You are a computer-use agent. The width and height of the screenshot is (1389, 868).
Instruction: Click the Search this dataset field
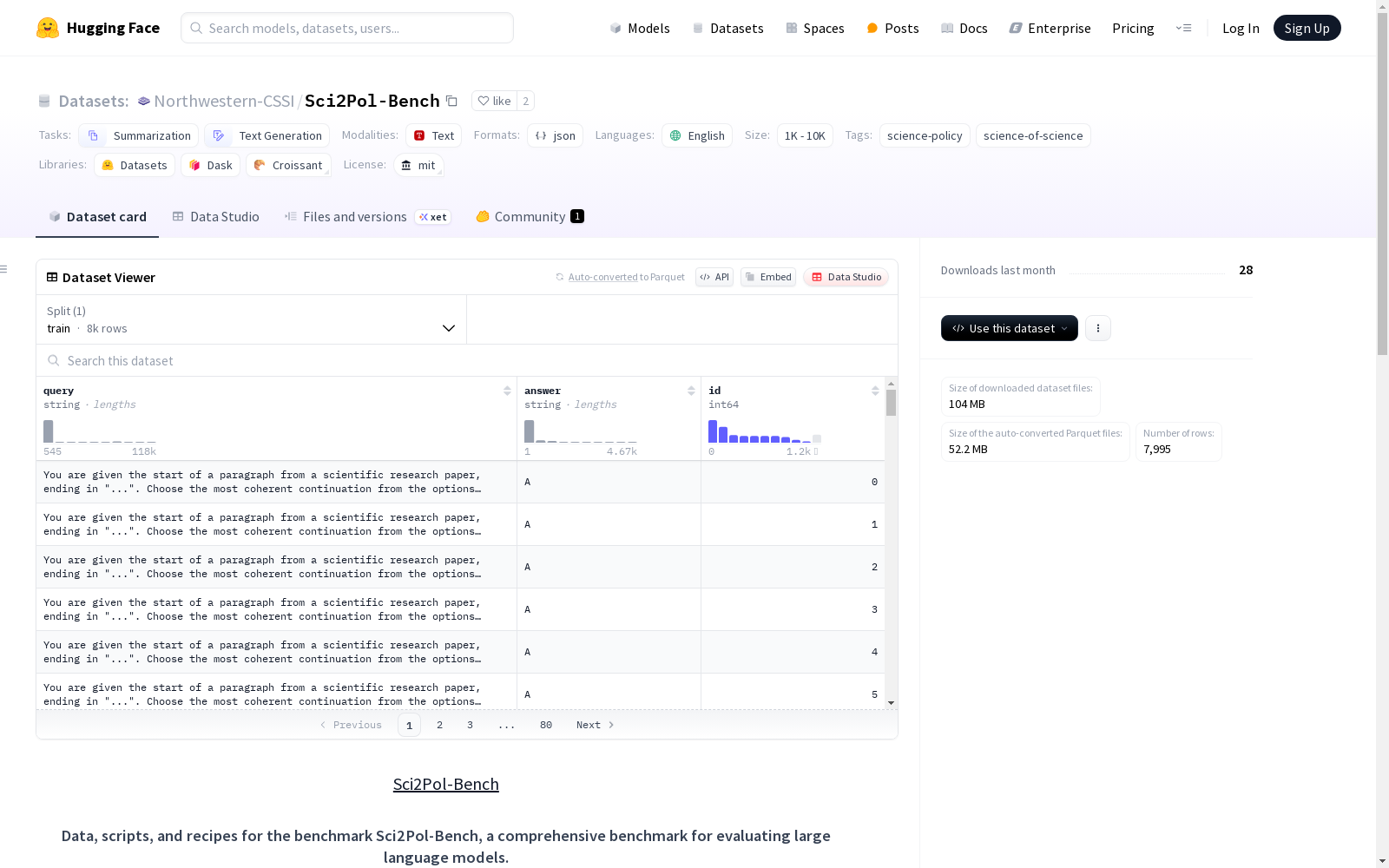(467, 360)
